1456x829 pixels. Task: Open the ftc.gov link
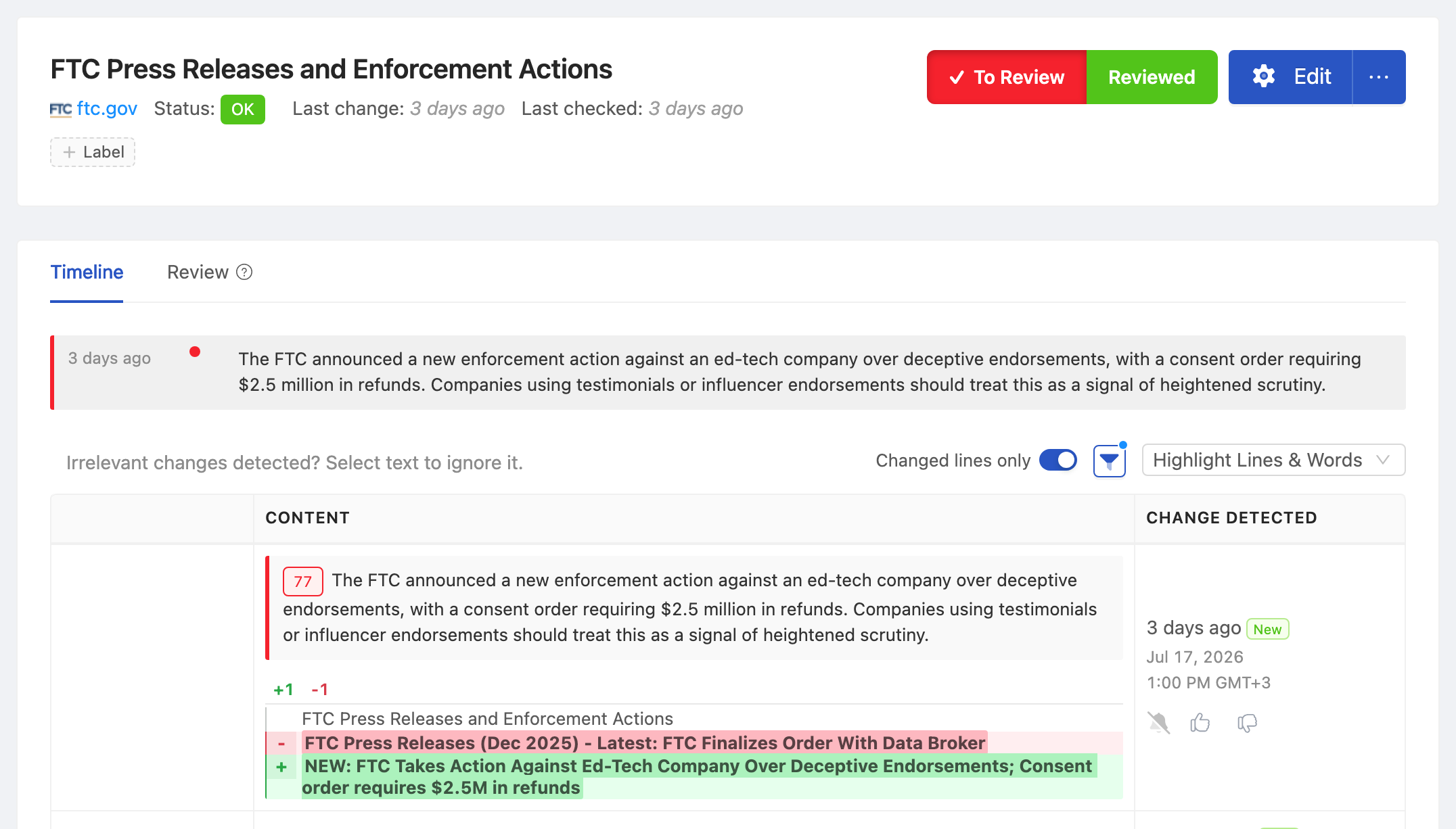click(x=107, y=109)
